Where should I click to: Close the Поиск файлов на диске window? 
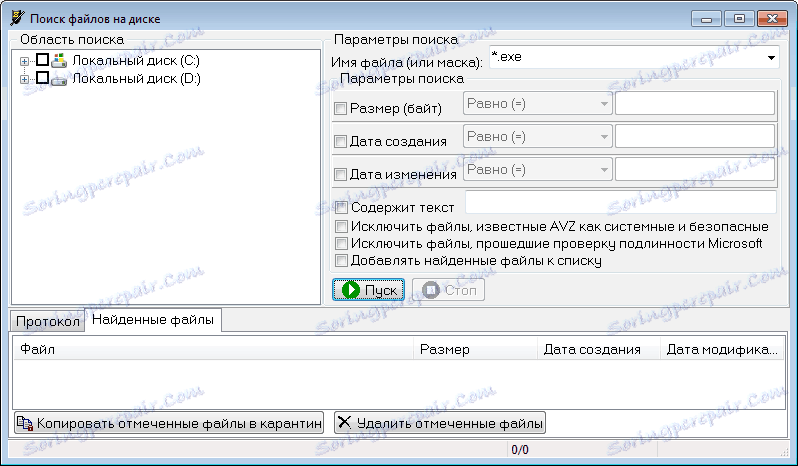pos(772,19)
